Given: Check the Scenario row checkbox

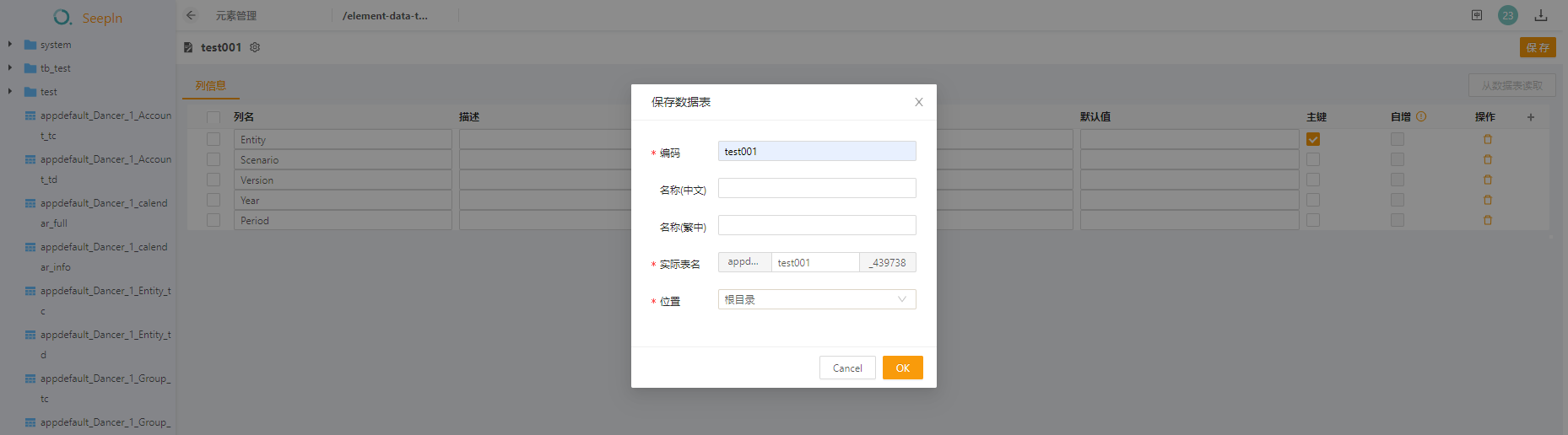Looking at the screenshot, I should tap(214, 159).
